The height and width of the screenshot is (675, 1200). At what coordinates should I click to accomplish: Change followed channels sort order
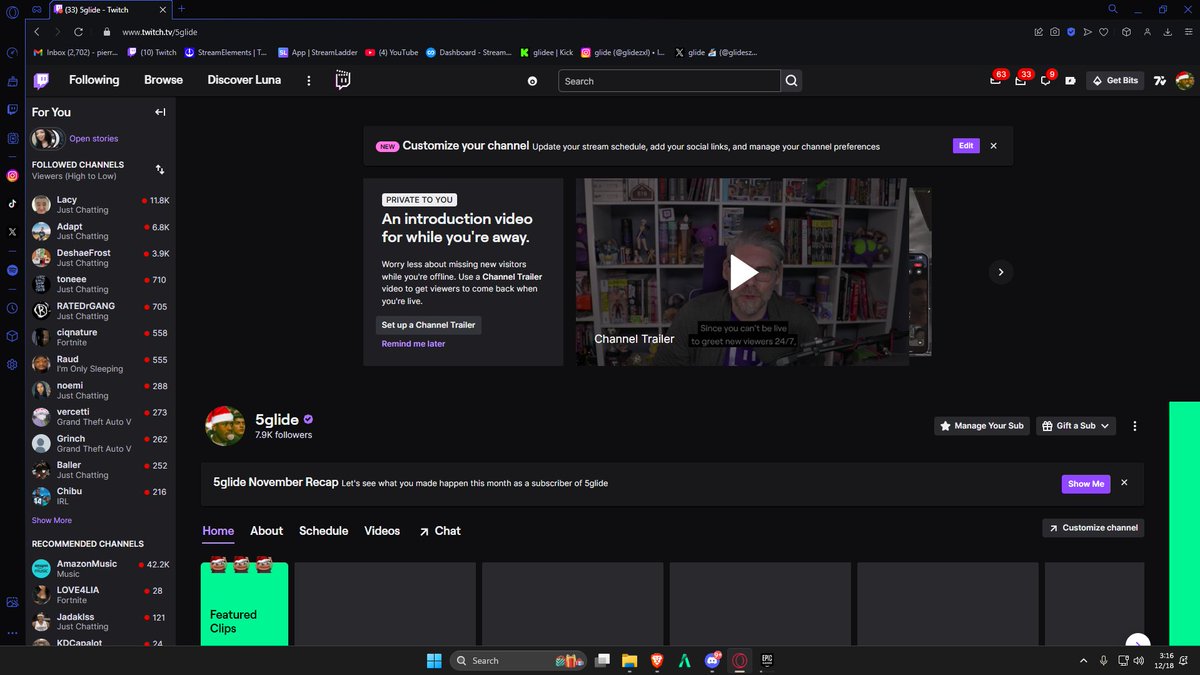pyautogui.click(x=161, y=170)
